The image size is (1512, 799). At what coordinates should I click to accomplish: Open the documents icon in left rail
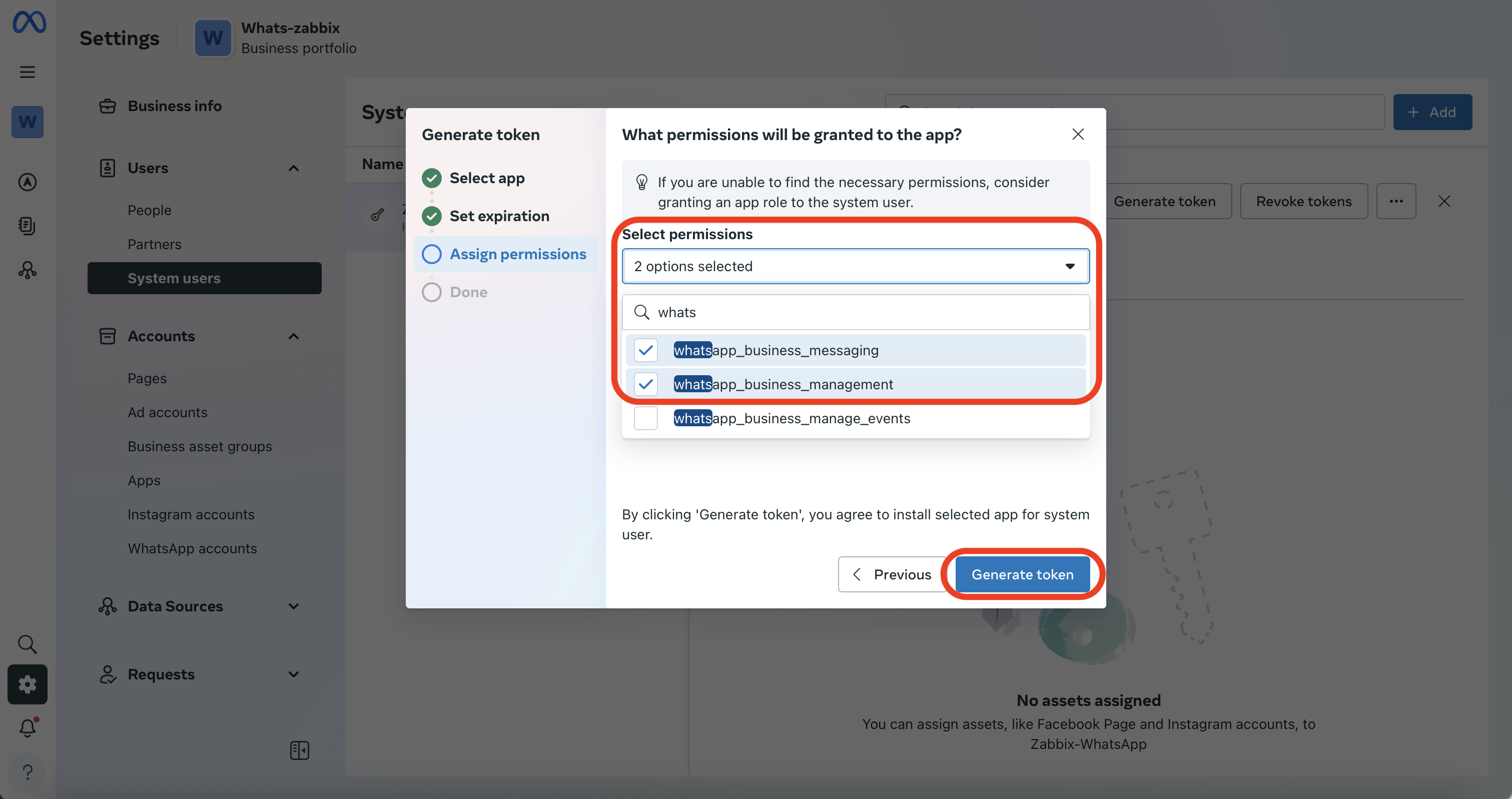pyautogui.click(x=28, y=226)
